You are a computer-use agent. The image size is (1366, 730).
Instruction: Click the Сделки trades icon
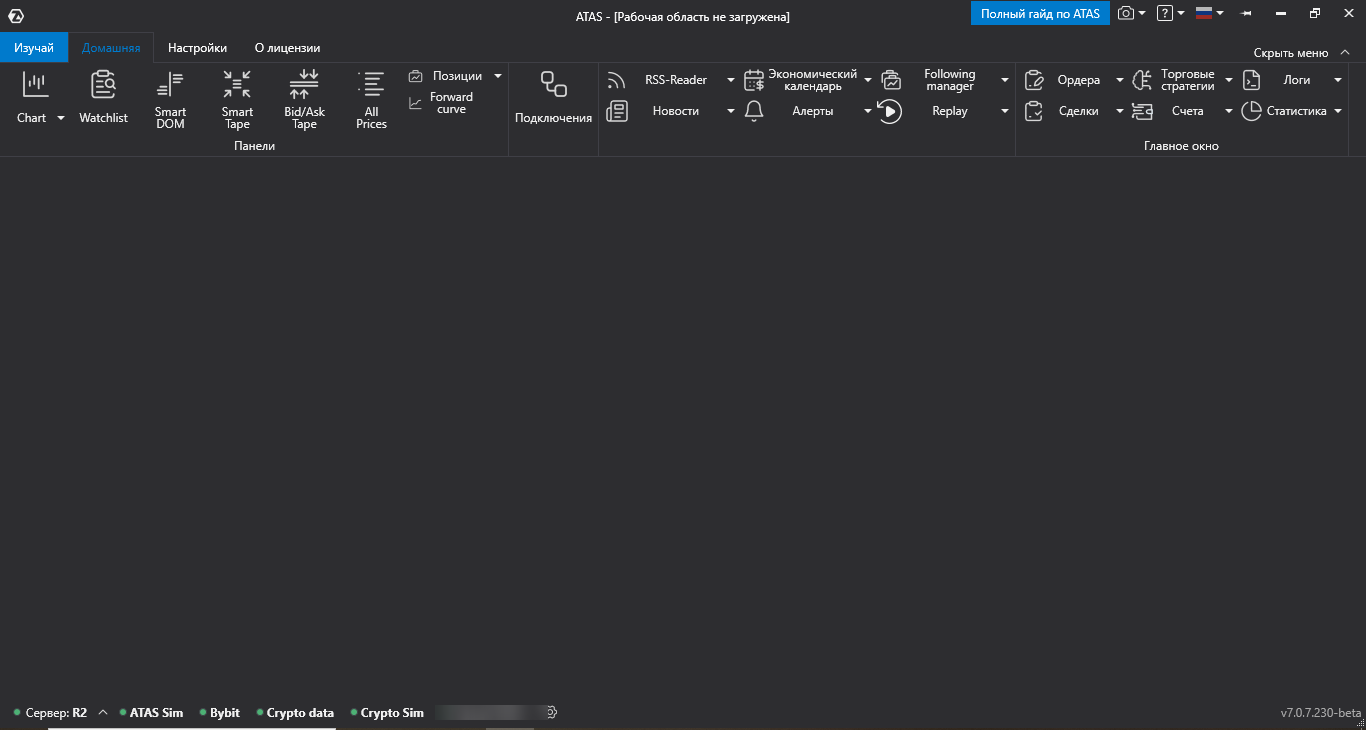click(1034, 111)
